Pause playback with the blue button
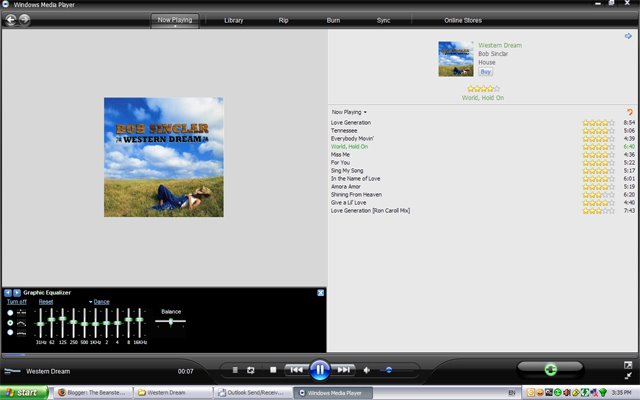This screenshot has width=640, height=400. tap(320, 370)
